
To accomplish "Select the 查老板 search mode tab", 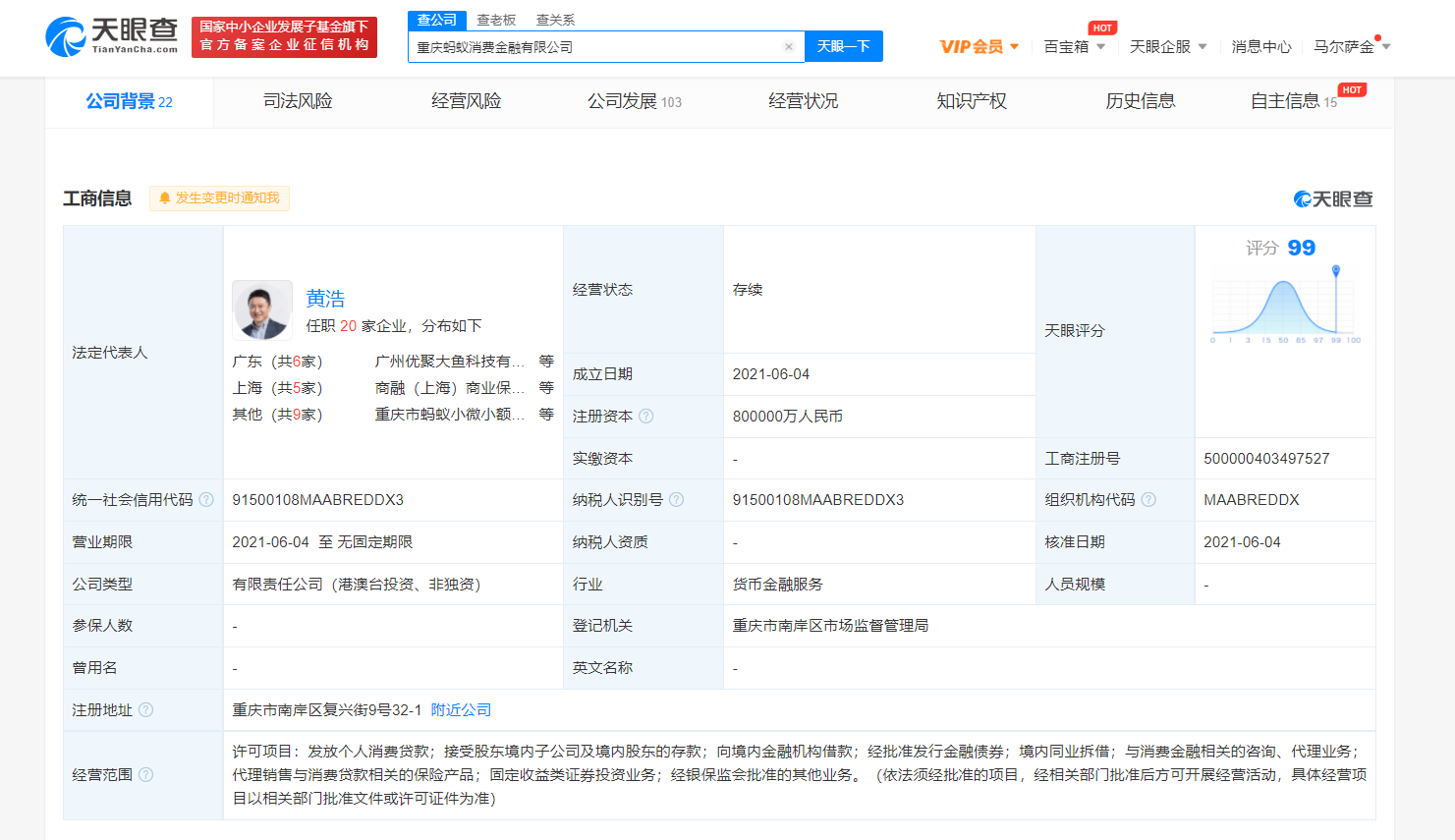I will (x=496, y=20).
